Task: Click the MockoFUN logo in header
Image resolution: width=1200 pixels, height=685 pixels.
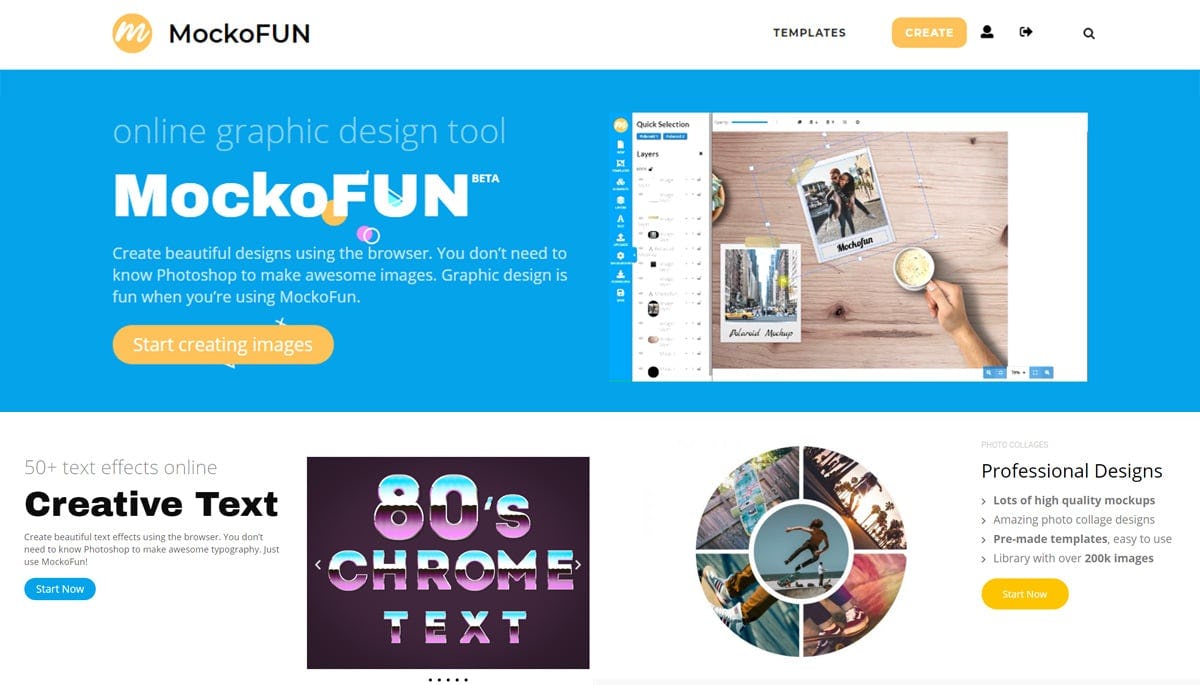Action: 211,33
